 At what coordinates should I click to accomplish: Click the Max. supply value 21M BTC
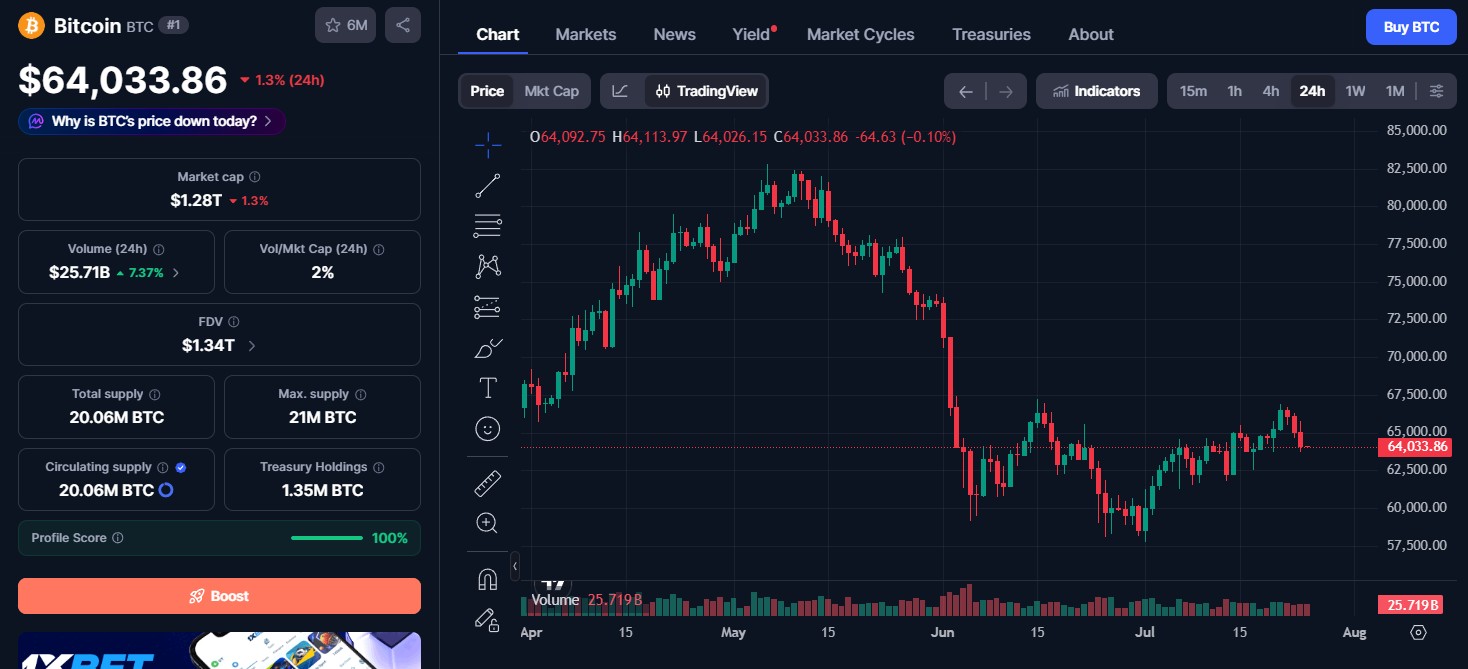pyautogui.click(x=322, y=417)
